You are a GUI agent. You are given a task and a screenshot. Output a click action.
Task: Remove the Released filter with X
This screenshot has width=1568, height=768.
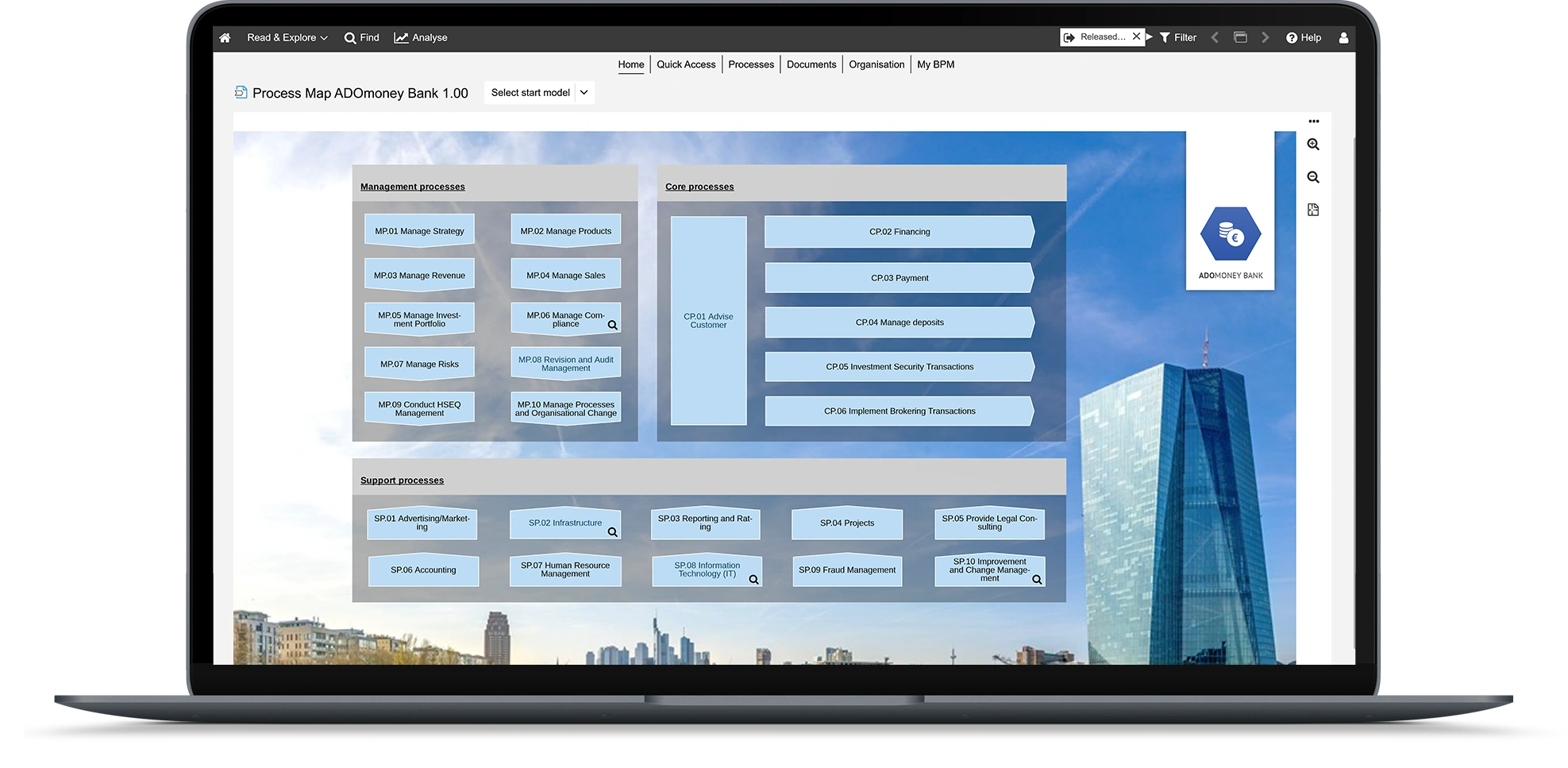point(1136,37)
